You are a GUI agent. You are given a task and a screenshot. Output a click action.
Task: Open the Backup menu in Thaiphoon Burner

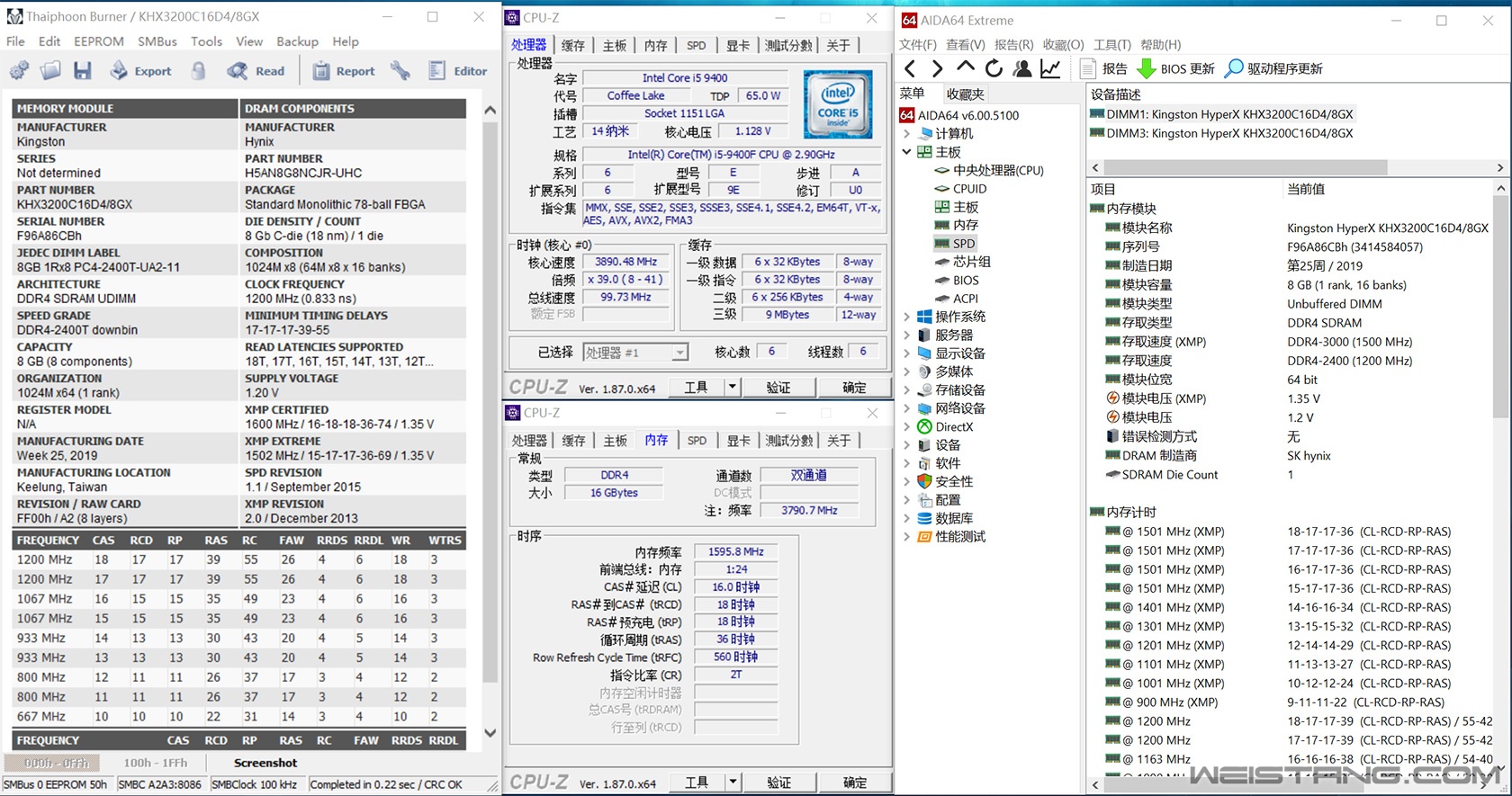click(297, 41)
